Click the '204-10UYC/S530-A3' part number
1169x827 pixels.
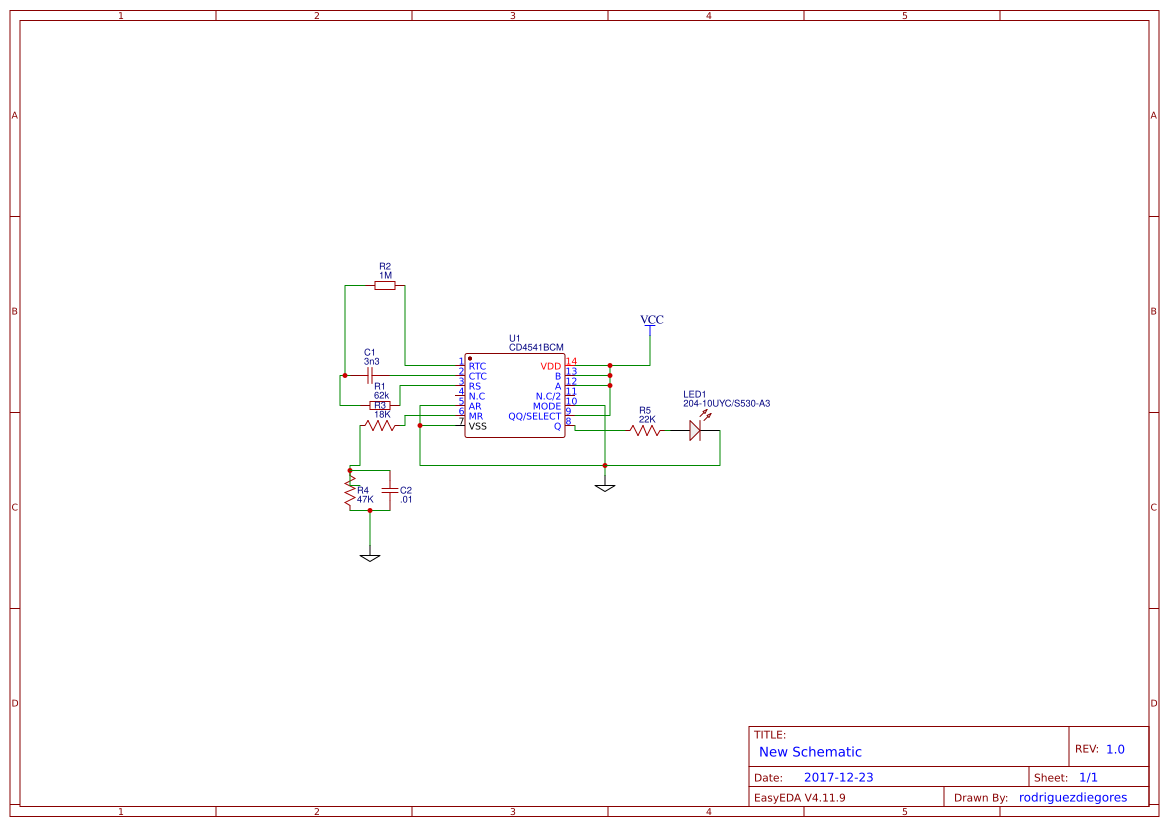tap(726, 403)
